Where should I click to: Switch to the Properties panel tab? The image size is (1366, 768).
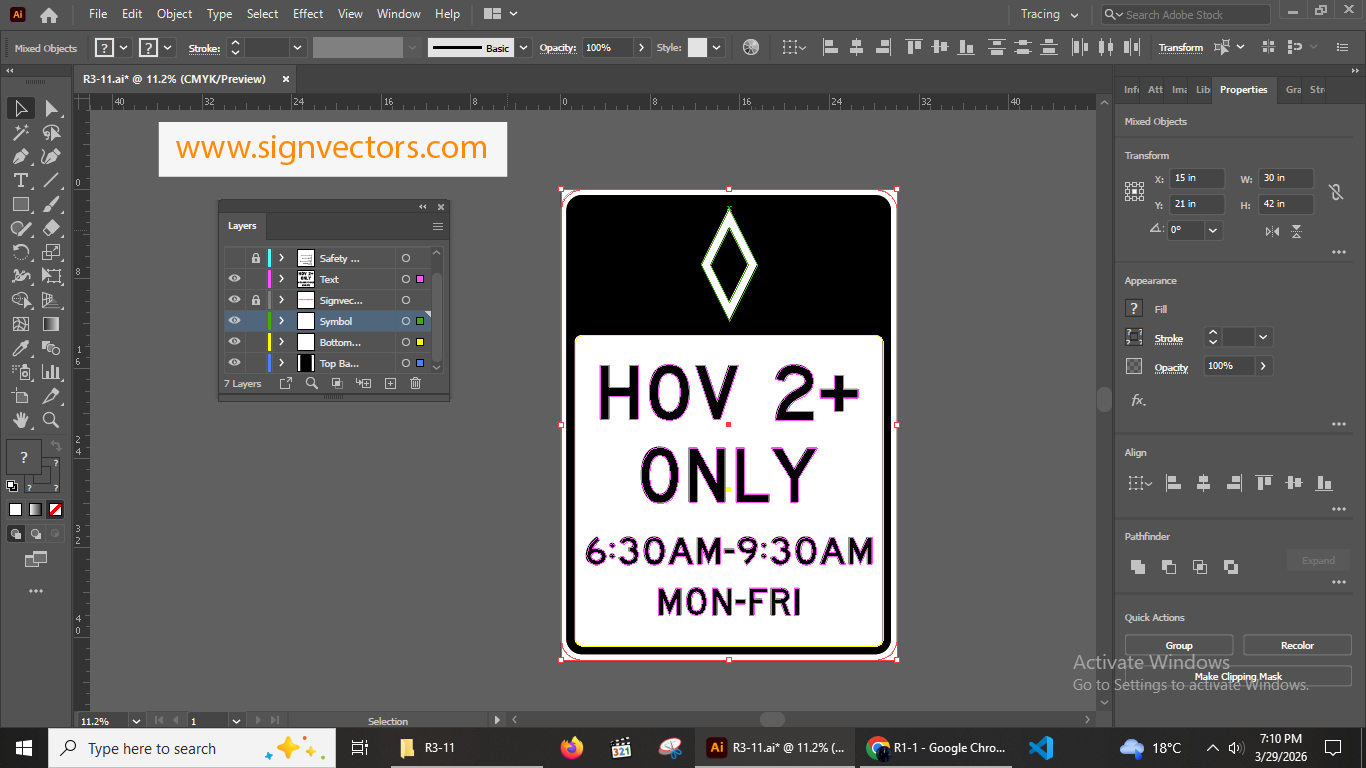[x=1243, y=89]
